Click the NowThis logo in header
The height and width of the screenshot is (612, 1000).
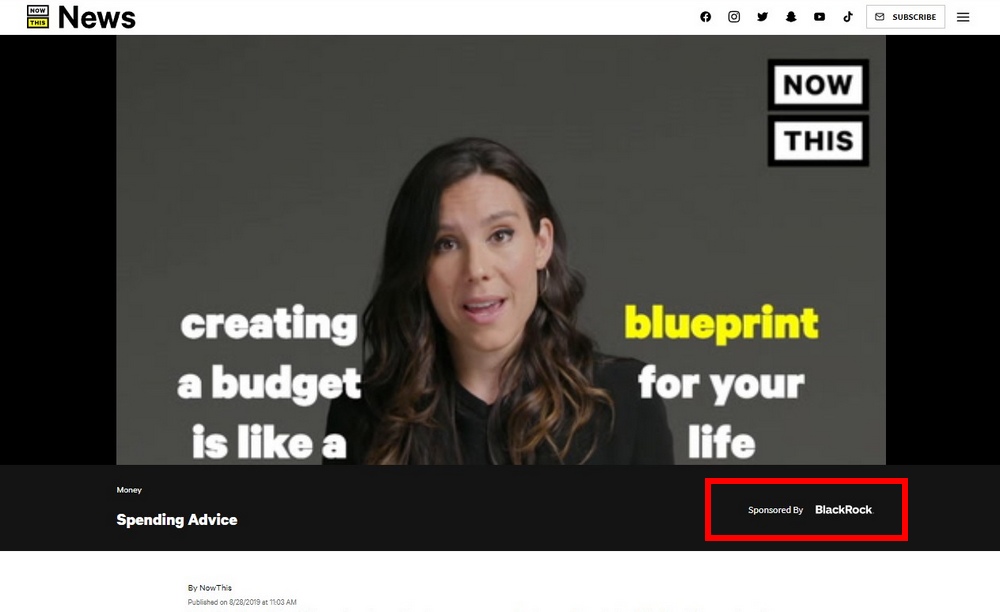click(38, 17)
